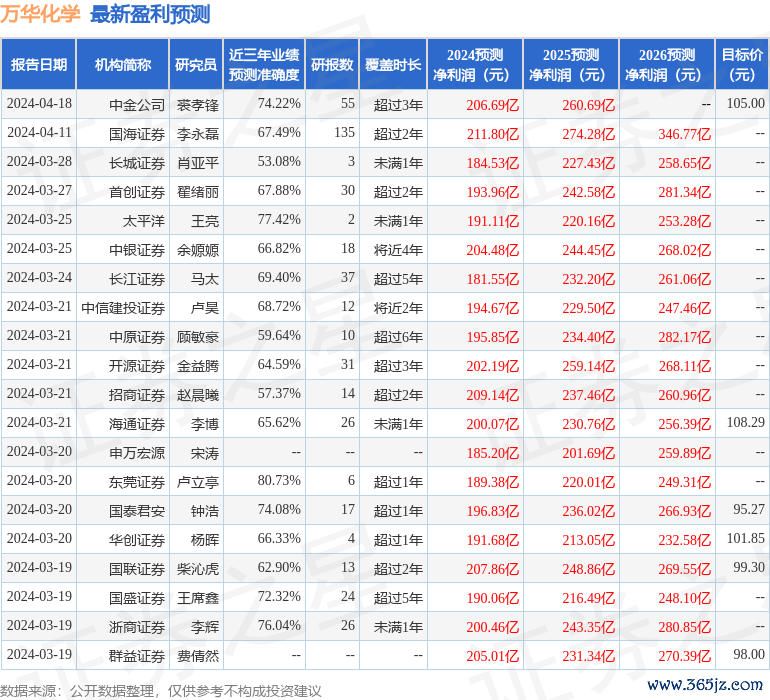Viewport: 770px width, 700px height.
Task: Click the 2026预测净利润 column header
Action: (x=667, y=65)
